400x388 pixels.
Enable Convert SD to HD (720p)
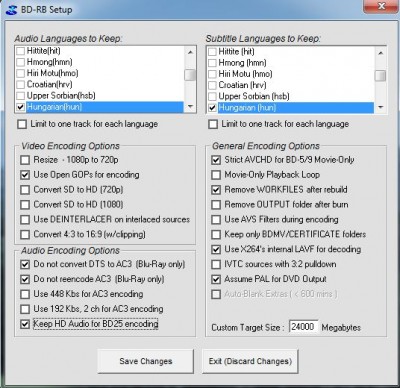click(x=25, y=190)
